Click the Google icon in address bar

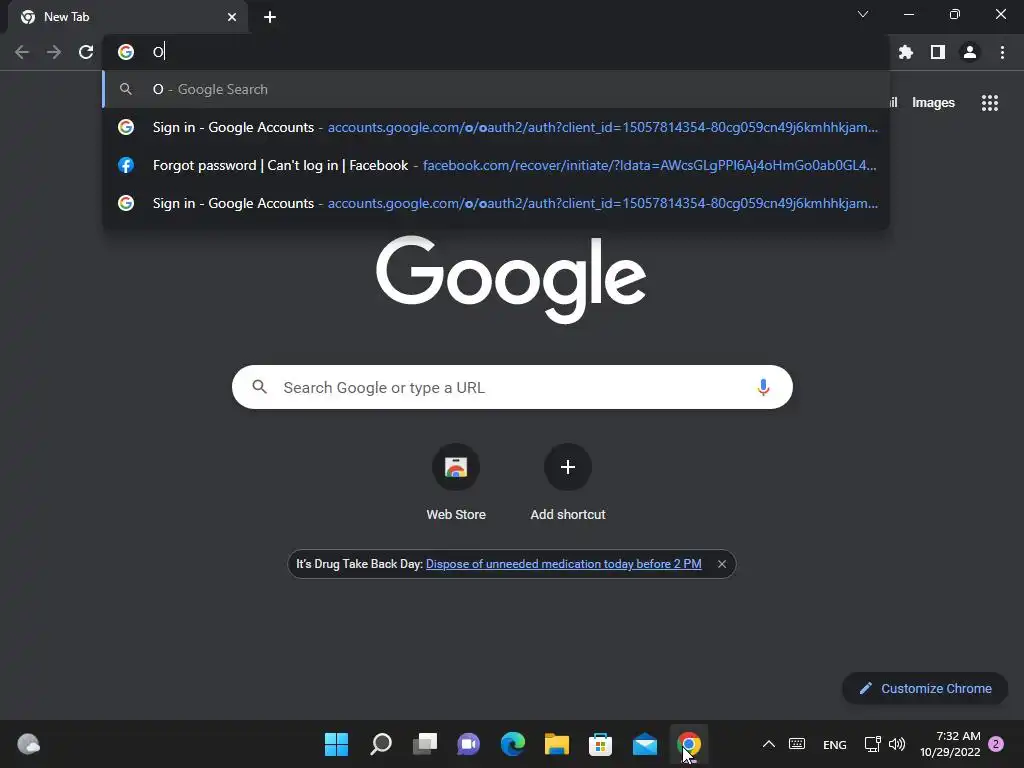click(x=126, y=52)
